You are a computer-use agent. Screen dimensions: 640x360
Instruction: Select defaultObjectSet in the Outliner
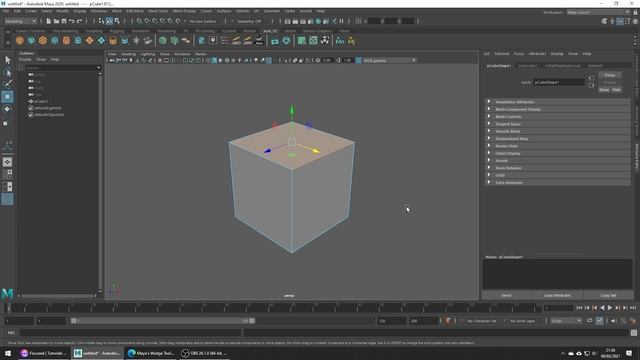[x=49, y=115]
